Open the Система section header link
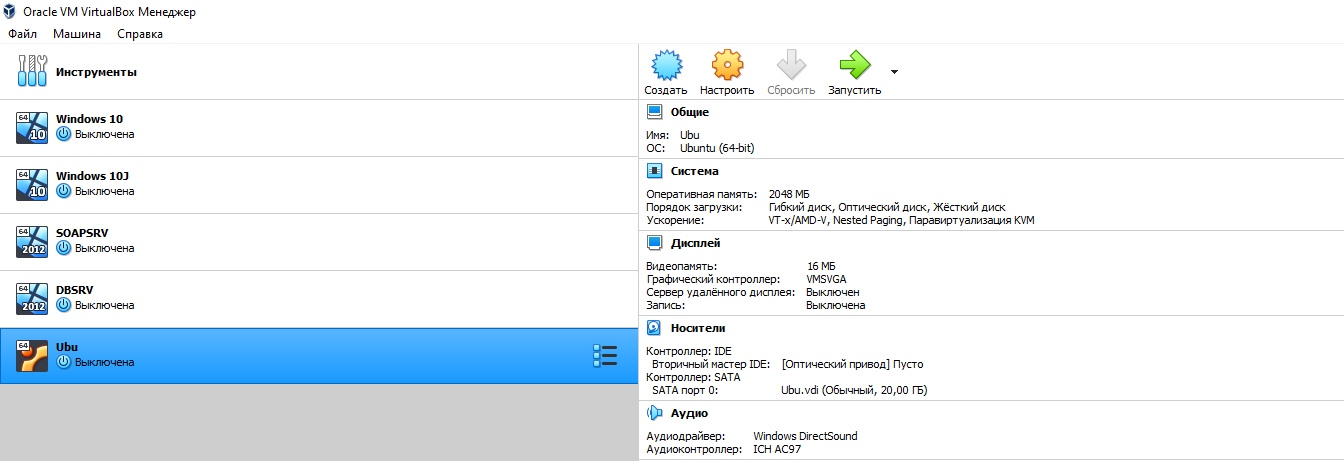Viewport: 1344px width, 461px height. pos(694,172)
